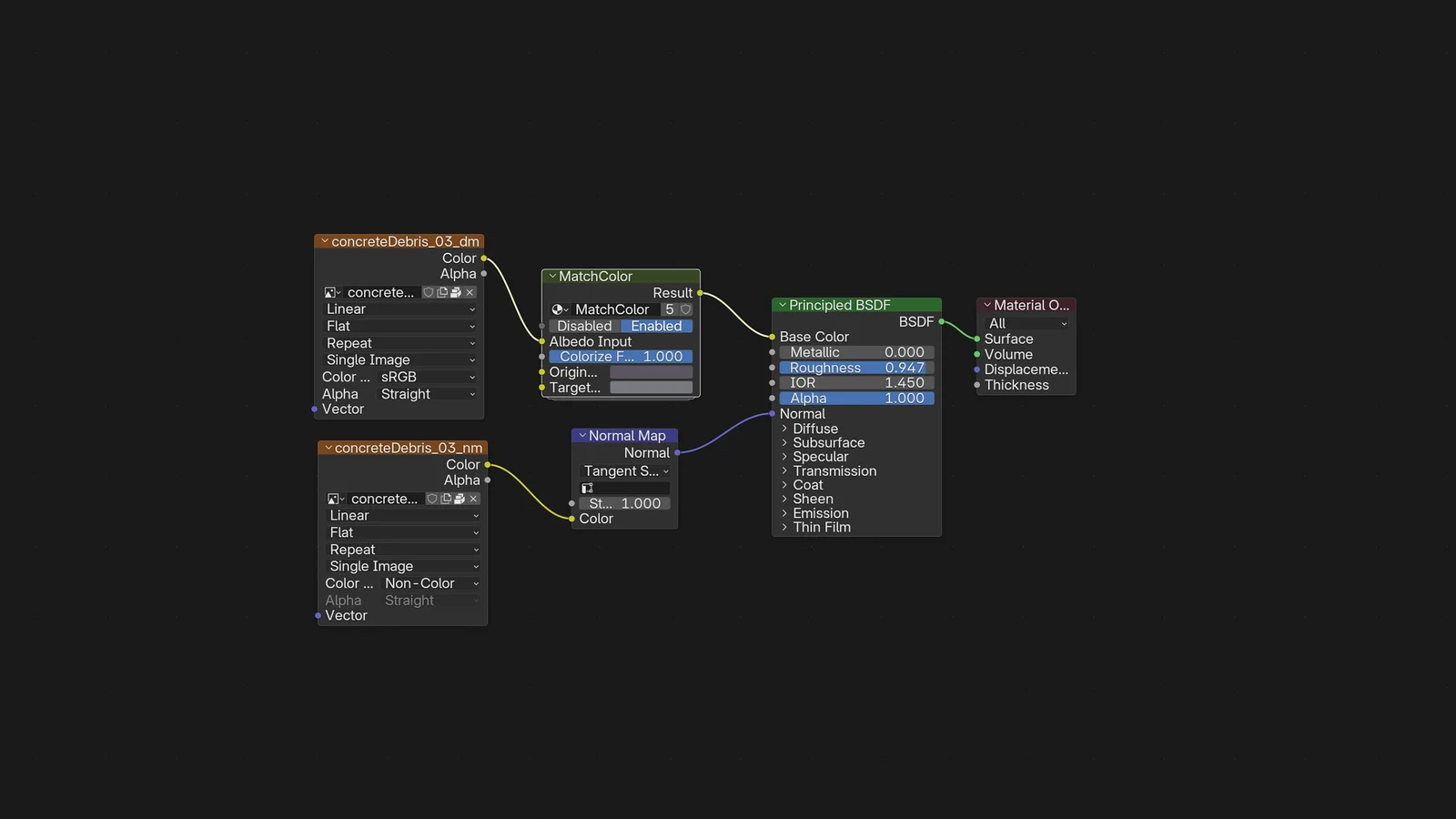Click the concreteDebris_03_nm image name field
The width and height of the screenshot is (1456, 819).
pos(385,500)
